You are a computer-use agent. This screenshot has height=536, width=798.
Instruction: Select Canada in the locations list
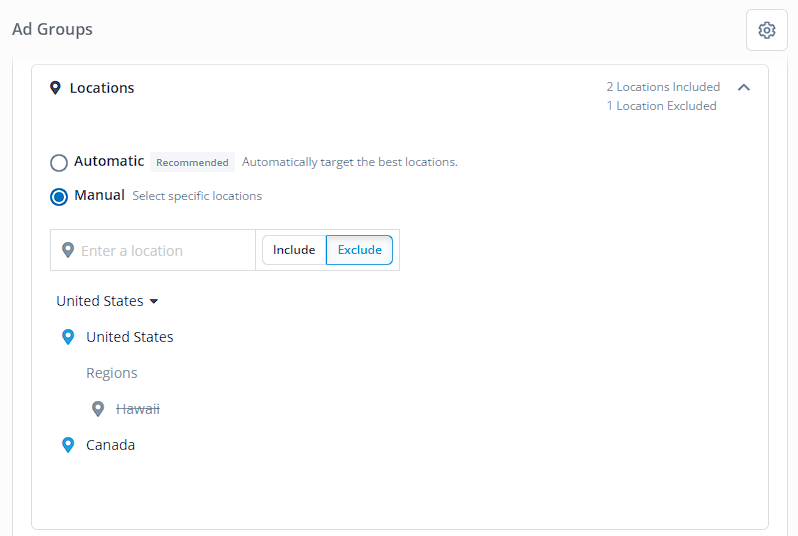pos(110,445)
